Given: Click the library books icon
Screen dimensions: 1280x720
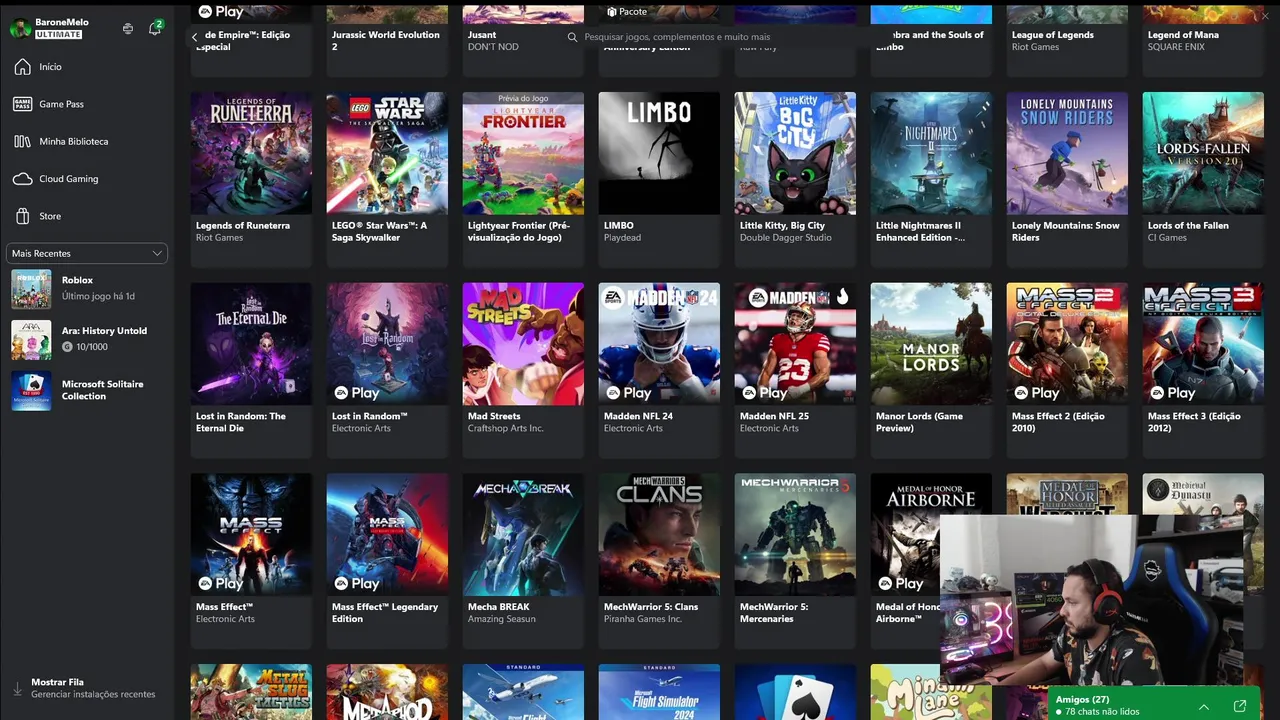Looking at the screenshot, I should 22,141.
